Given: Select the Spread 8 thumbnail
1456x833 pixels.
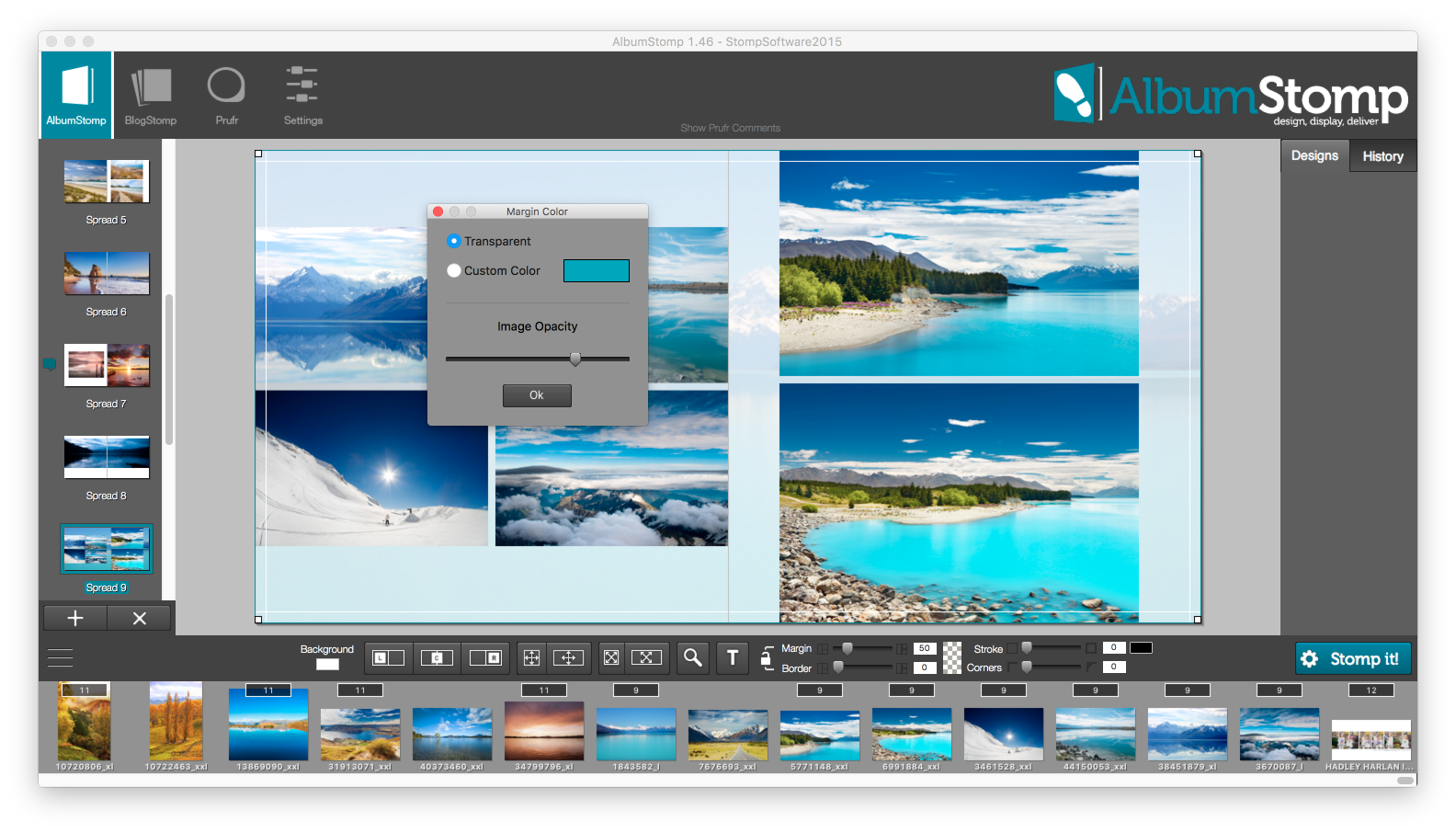Looking at the screenshot, I should (x=107, y=457).
